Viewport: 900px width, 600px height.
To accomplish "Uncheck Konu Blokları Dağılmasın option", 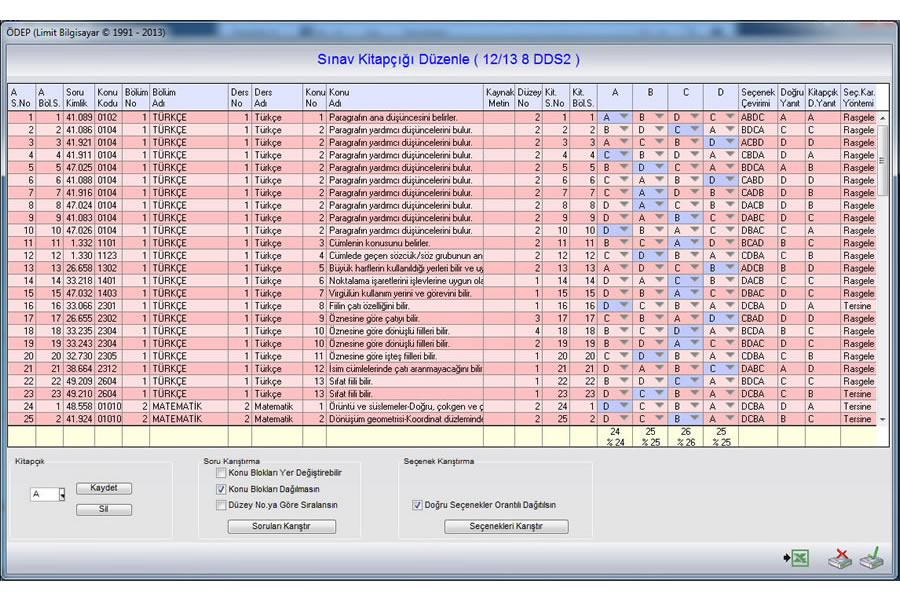I will pyautogui.click(x=221, y=489).
